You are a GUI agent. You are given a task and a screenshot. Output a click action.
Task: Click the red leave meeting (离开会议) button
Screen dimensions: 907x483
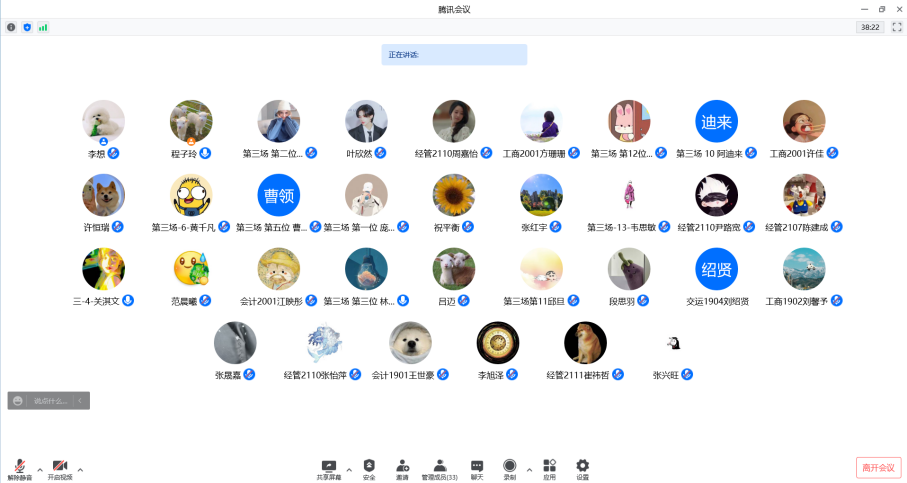click(878, 467)
